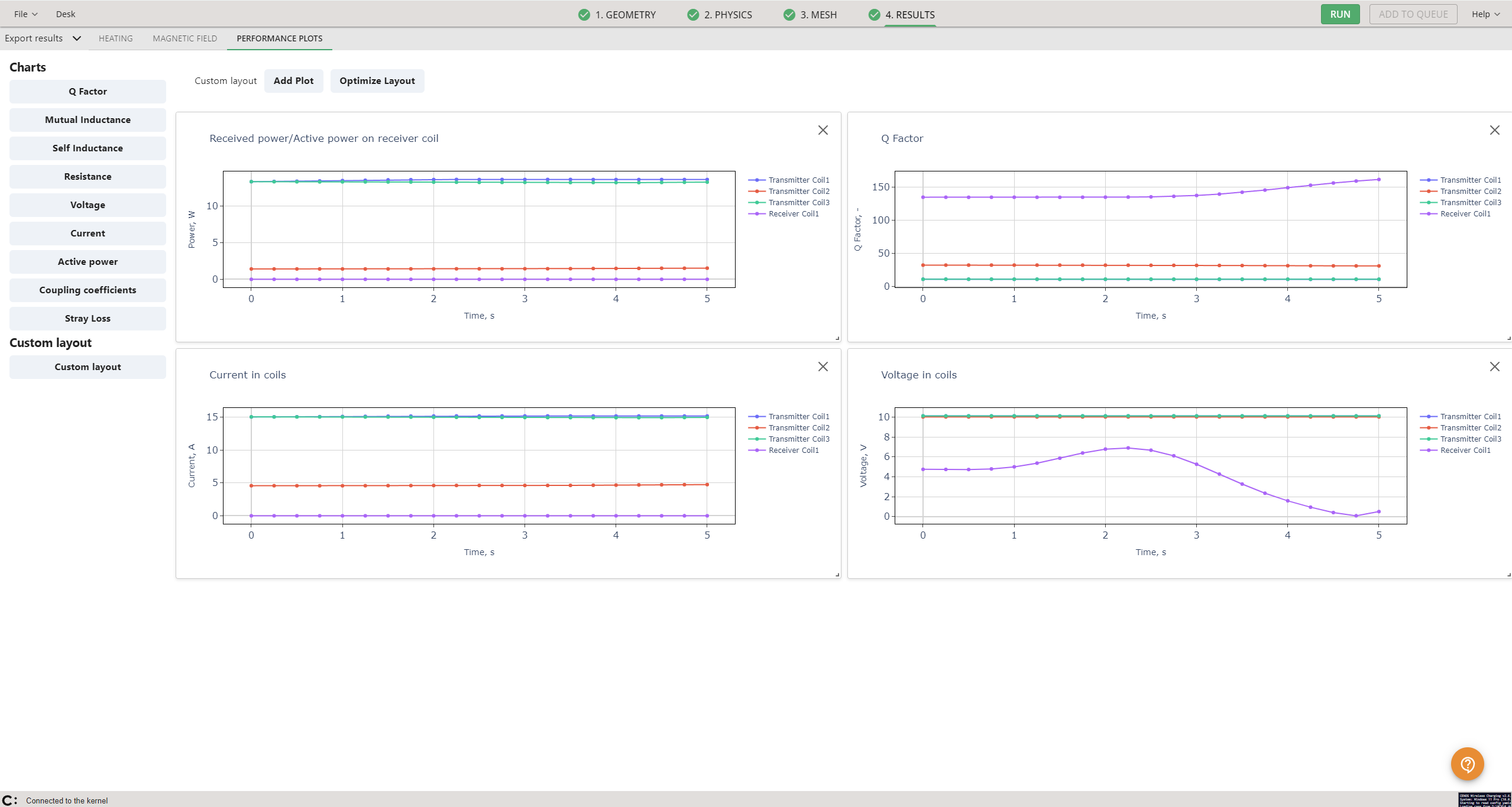Click the console thumbnail in bottom corner
The width and height of the screenshot is (1512, 807).
pyautogui.click(x=1484, y=799)
